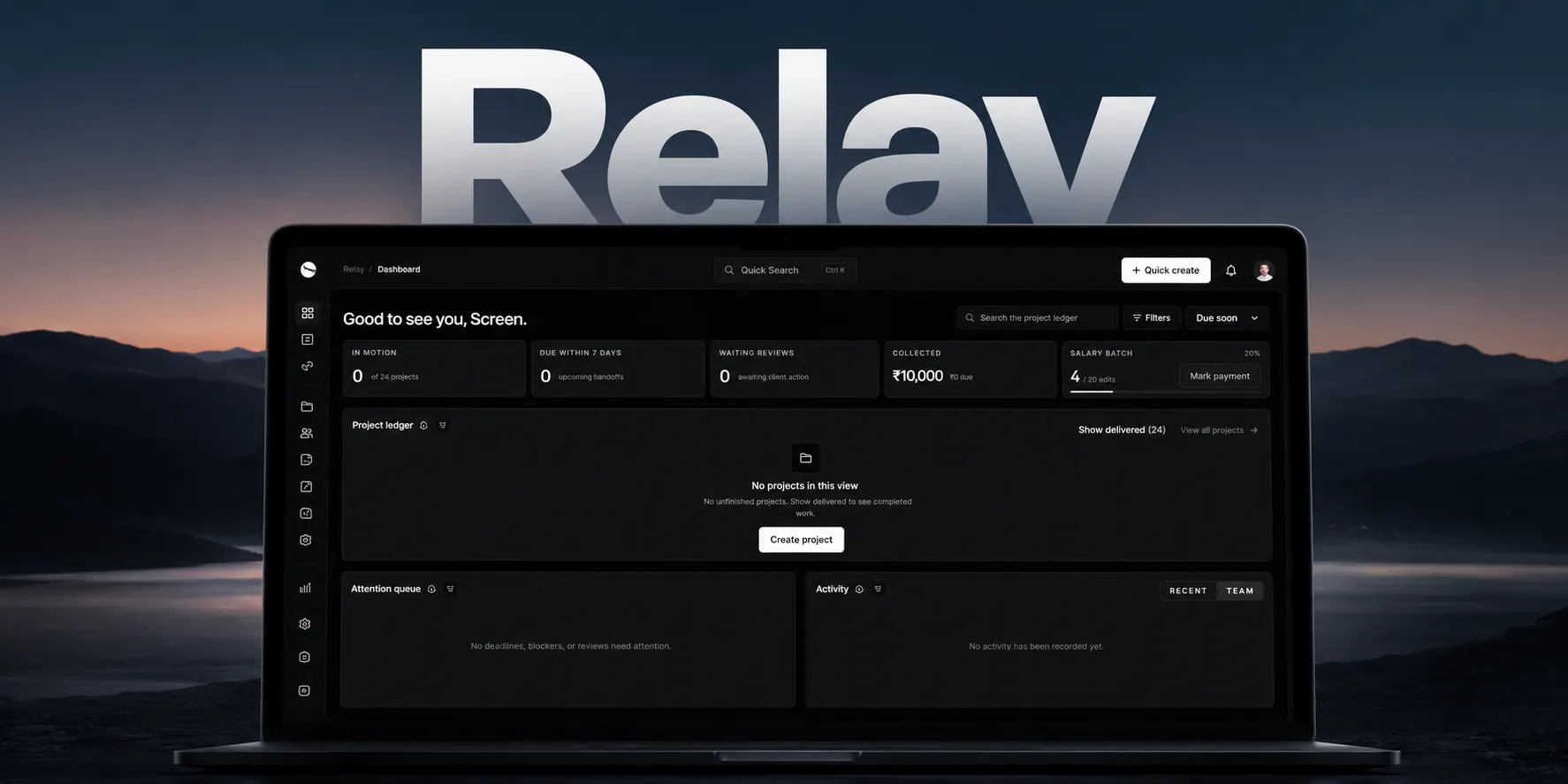Viewport: 1568px width, 784px height.
Task: Click the ₹10,000 collected amount
Action: tap(917, 377)
